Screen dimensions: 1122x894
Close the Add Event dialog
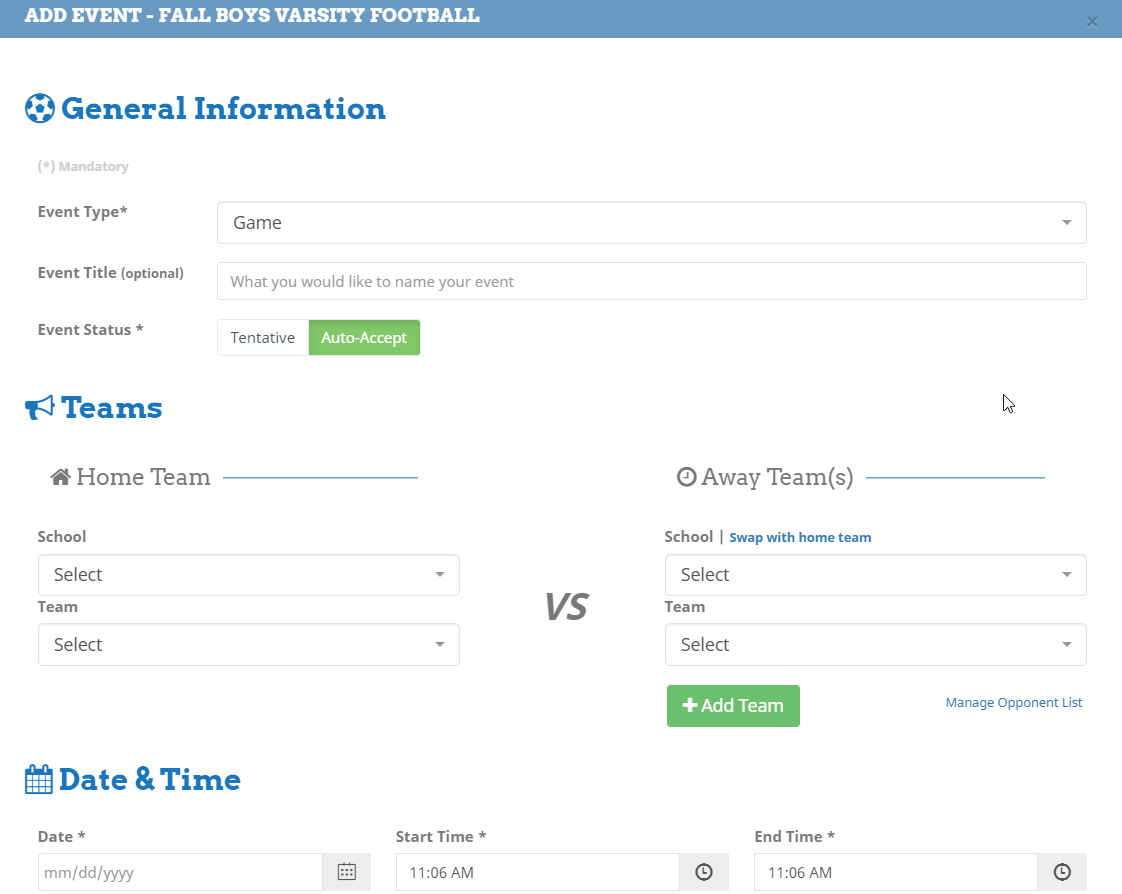pyautogui.click(x=1092, y=21)
